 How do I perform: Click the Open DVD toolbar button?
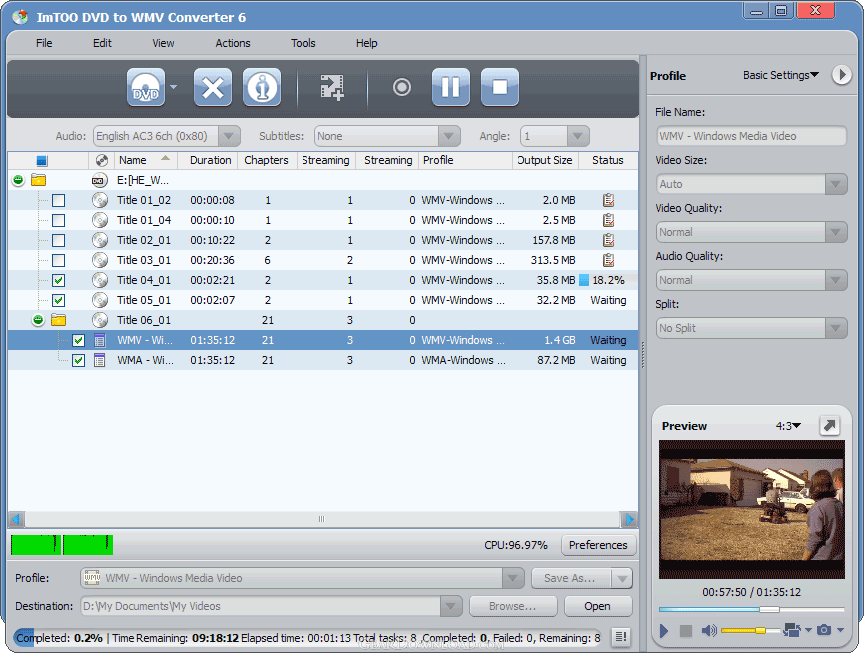[146, 87]
